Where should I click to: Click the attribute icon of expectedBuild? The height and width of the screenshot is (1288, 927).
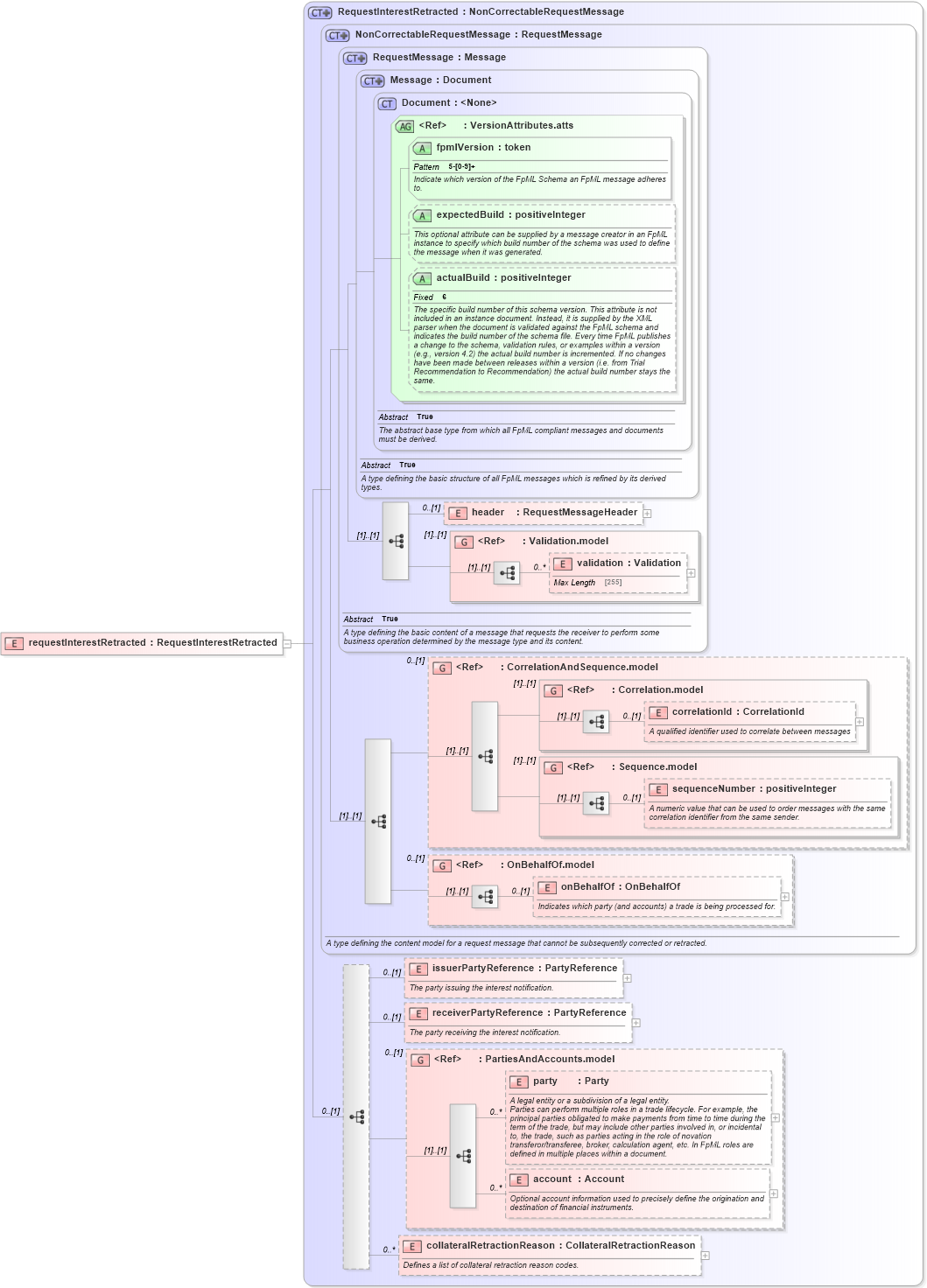(x=422, y=215)
